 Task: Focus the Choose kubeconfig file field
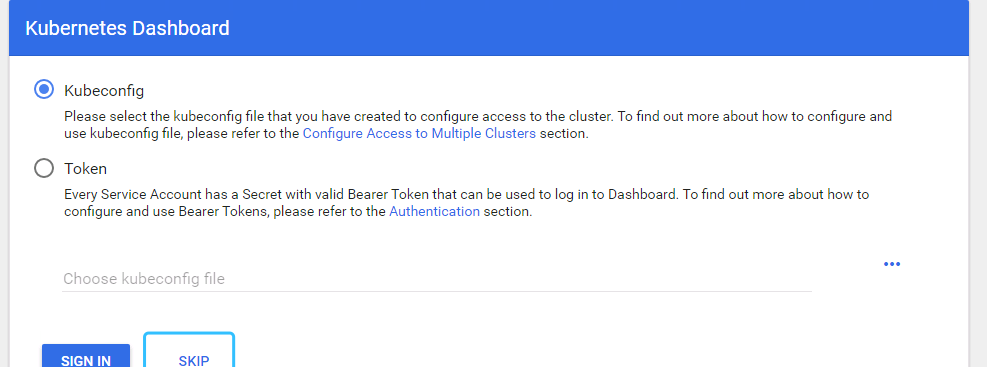(437, 278)
